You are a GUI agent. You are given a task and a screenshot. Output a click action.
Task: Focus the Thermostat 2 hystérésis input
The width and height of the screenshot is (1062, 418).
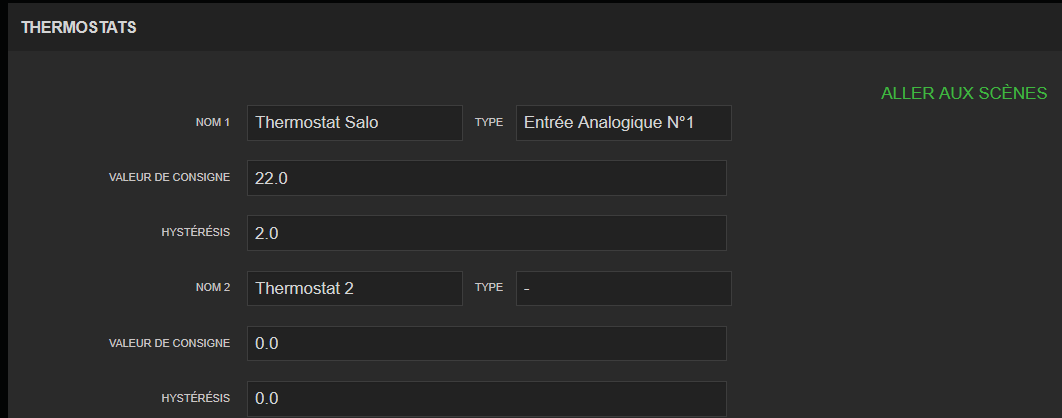pyautogui.click(x=486, y=398)
